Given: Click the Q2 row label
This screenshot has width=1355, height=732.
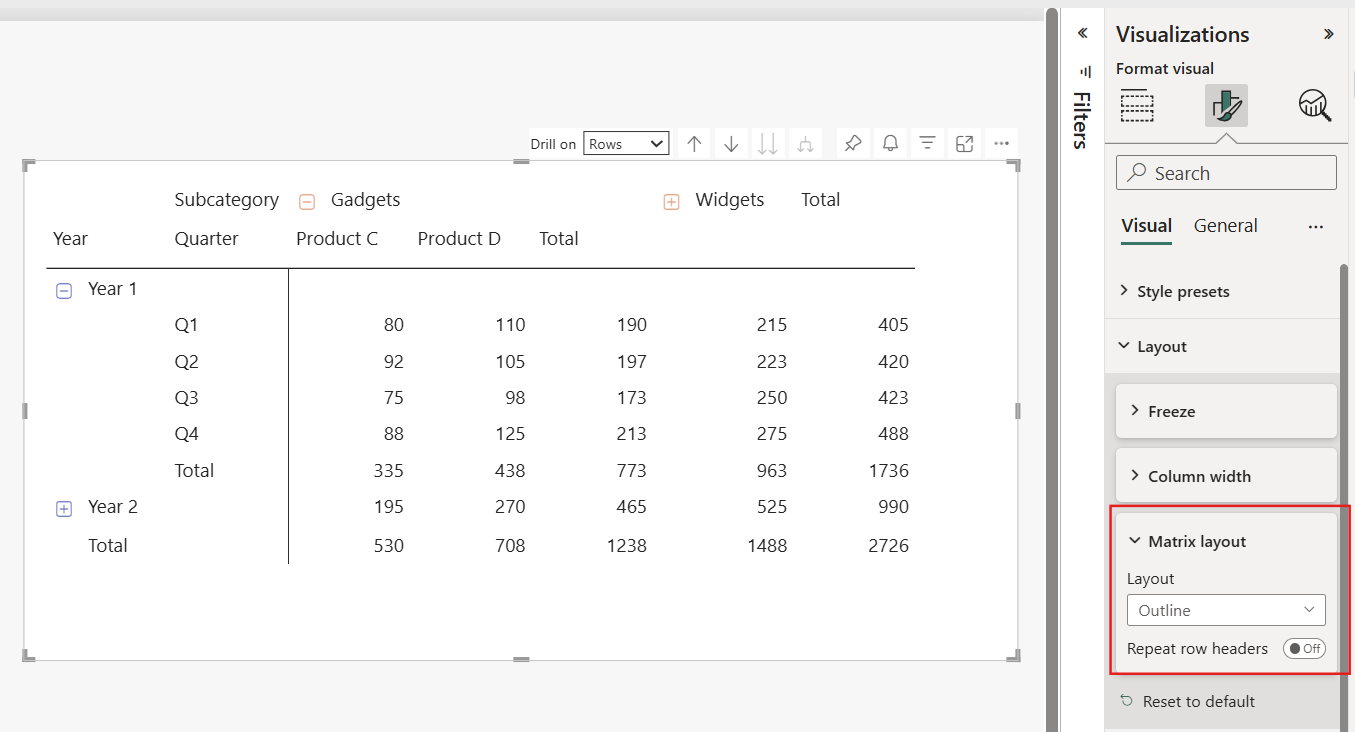Looking at the screenshot, I should [186, 362].
